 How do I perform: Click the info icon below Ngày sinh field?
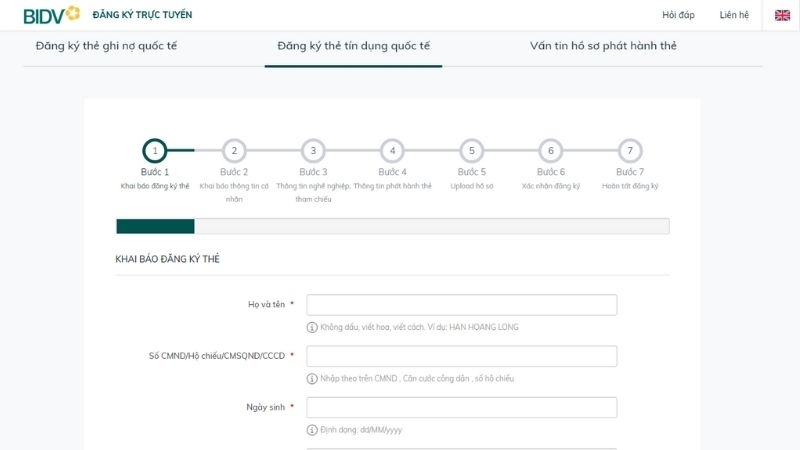(x=312, y=430)
